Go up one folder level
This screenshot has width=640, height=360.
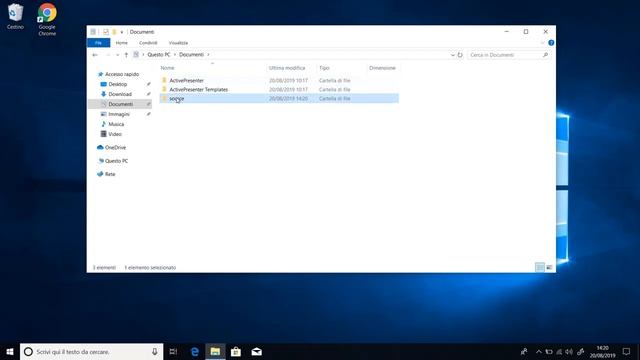click(x=126, y=55)
